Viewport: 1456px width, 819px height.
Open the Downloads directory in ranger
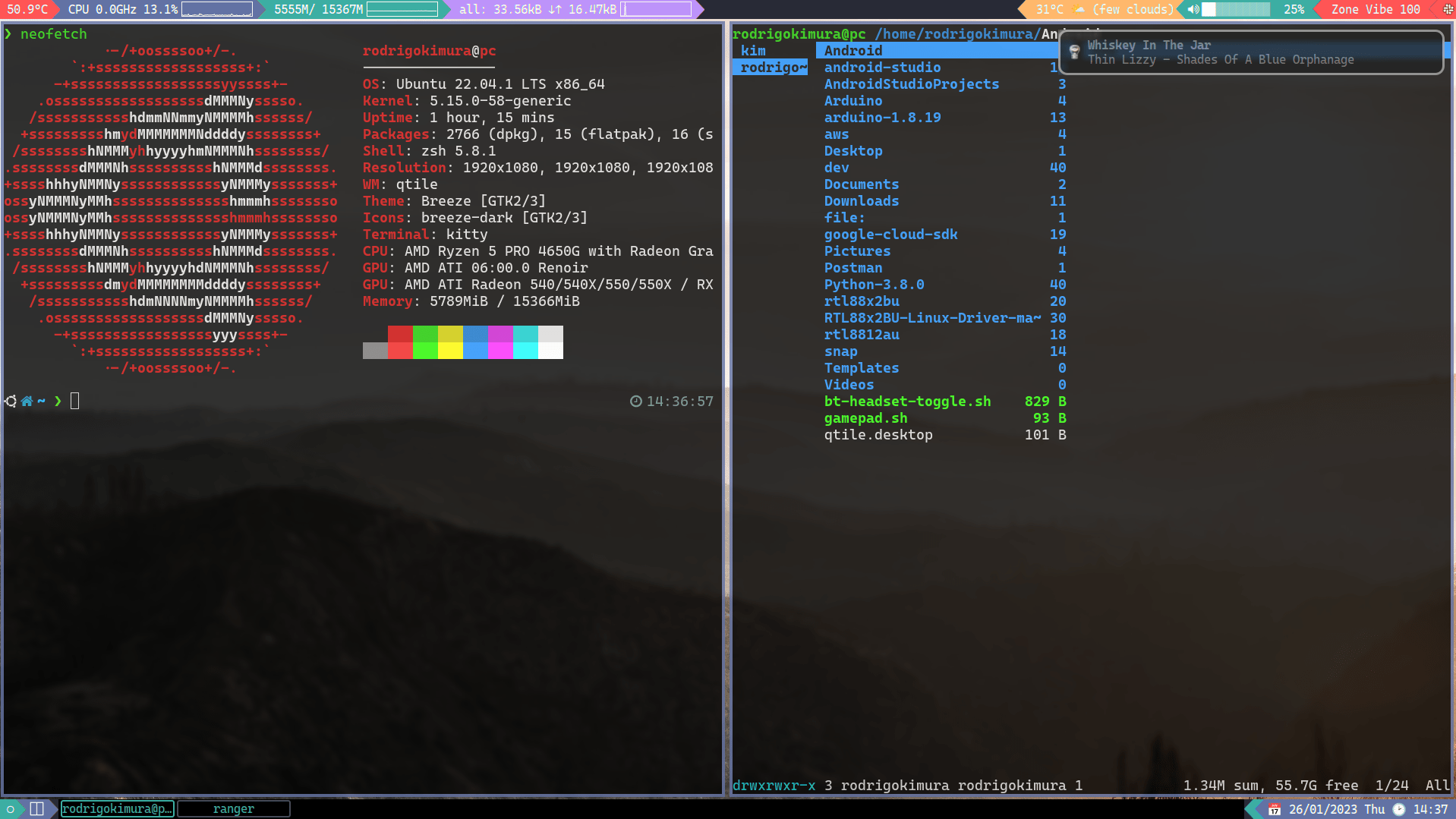coord(861,201)
